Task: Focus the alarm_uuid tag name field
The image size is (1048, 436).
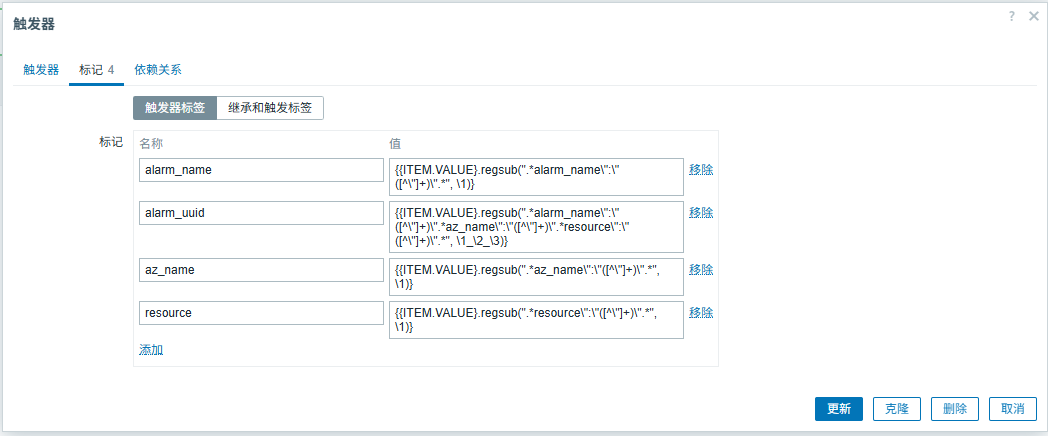Action: [x=261, y=213]
